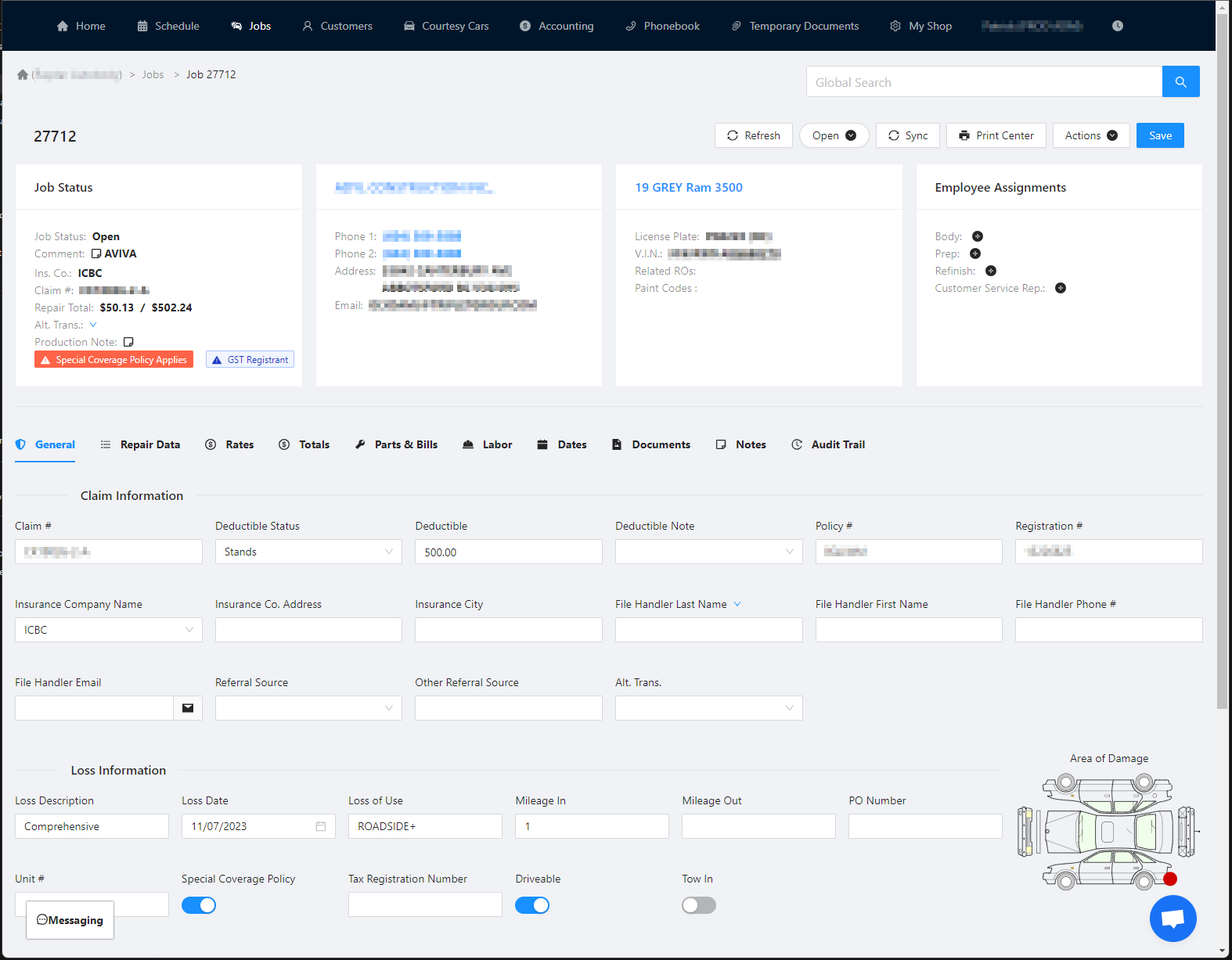Switch to the Rates tab

coord(229,444)
